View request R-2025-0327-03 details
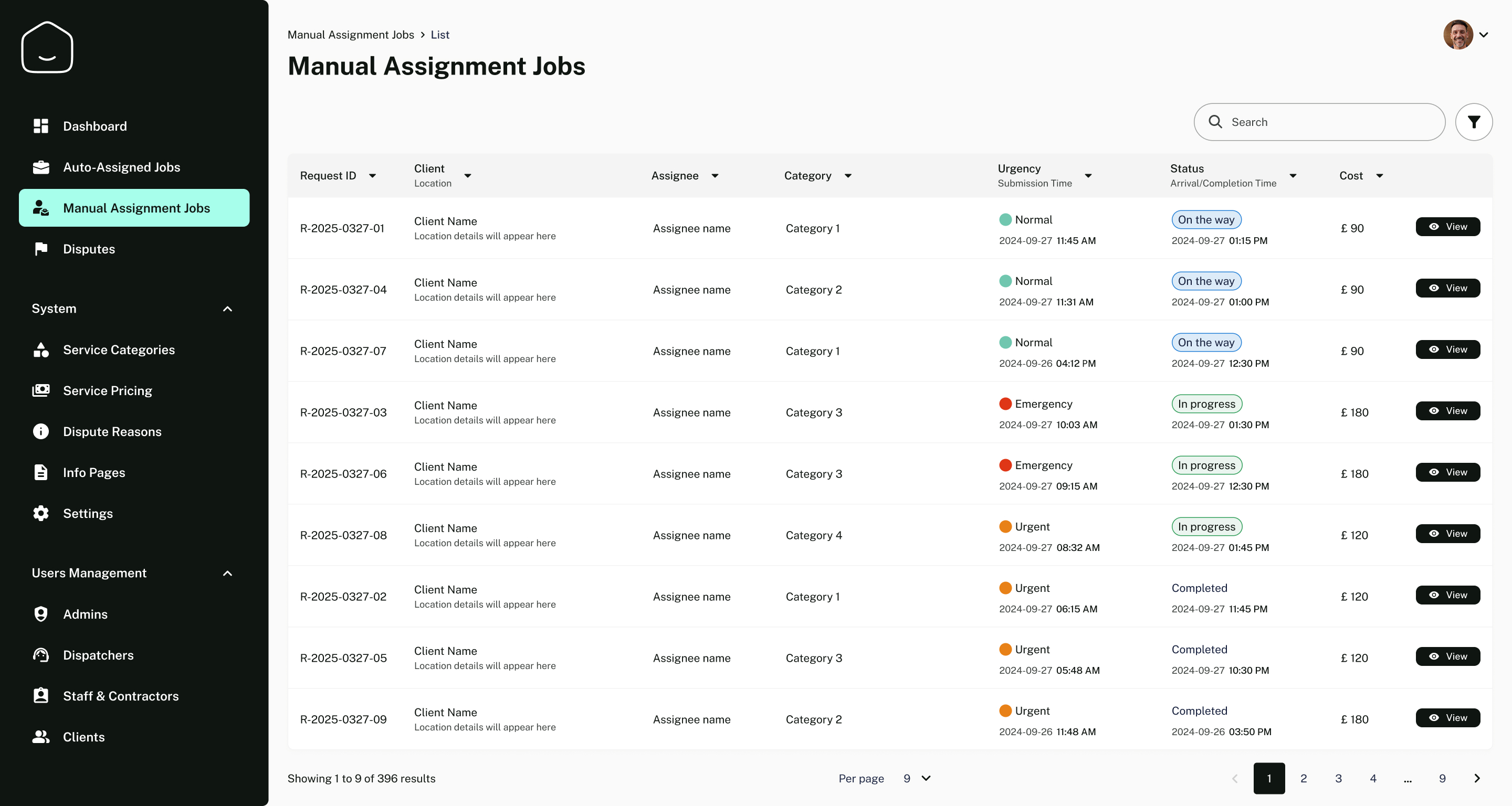The width and height of the screenshot is (1512, 806). pos(1447,411)
